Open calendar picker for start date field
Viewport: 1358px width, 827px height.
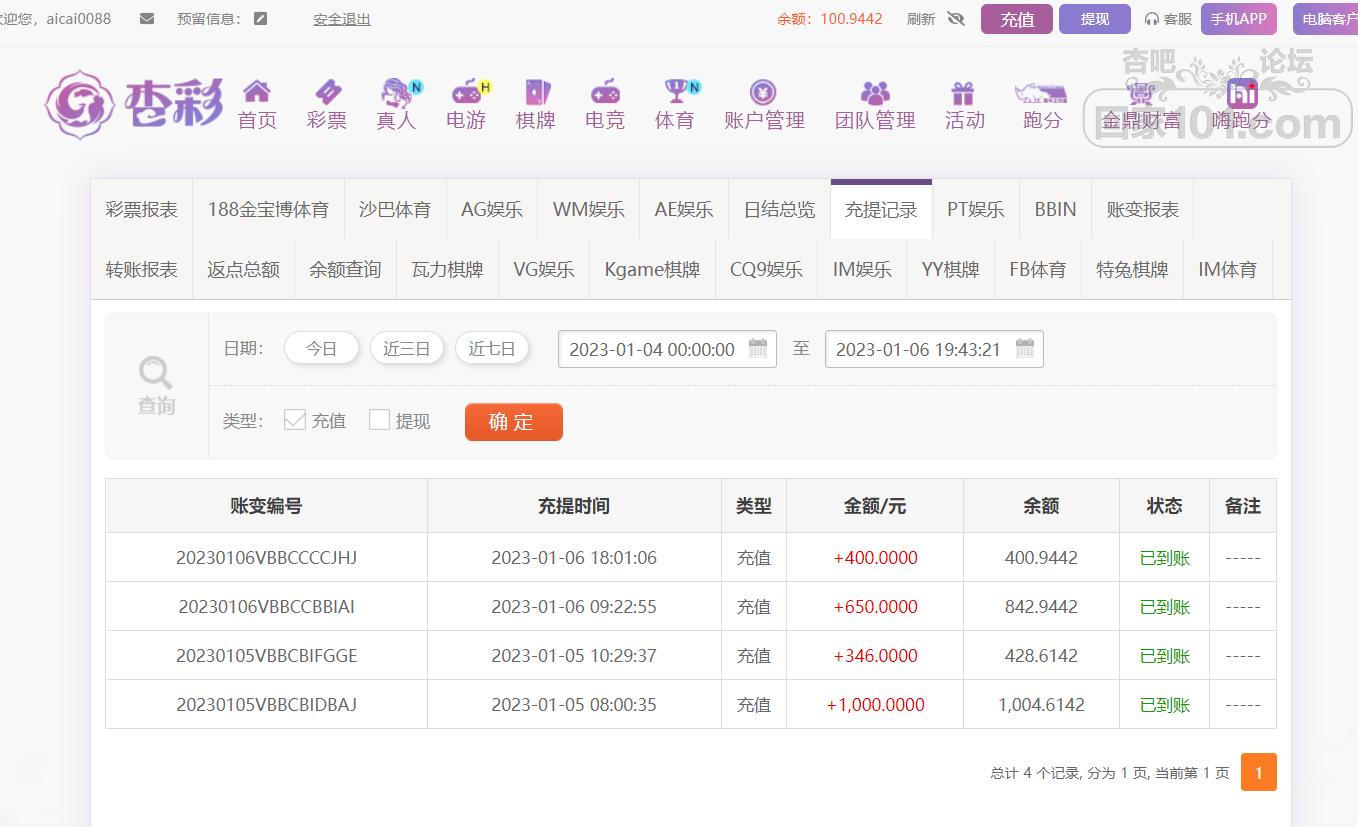[758, 349]
